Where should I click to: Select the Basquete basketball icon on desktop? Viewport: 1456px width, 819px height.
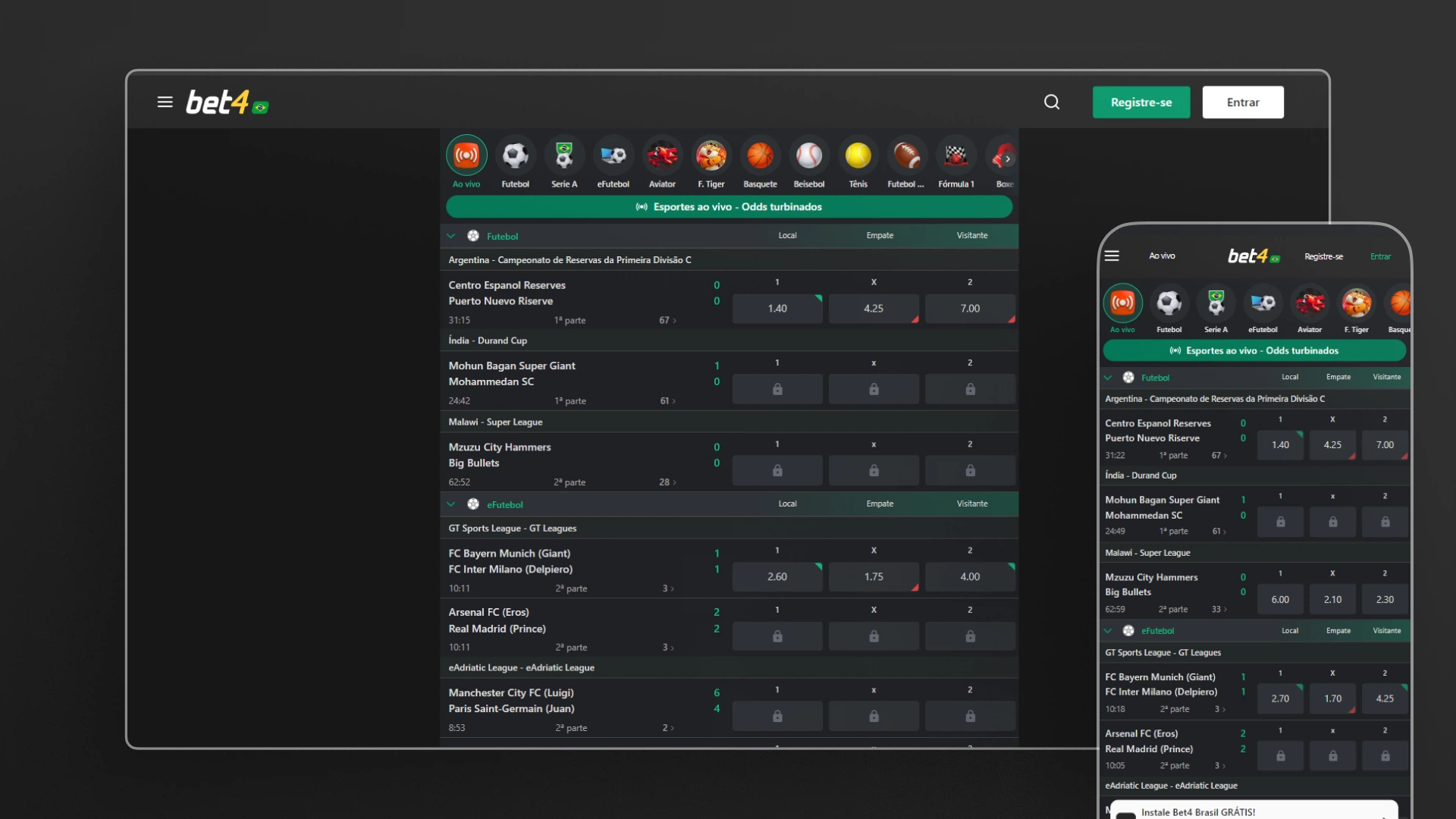[760, 155]
